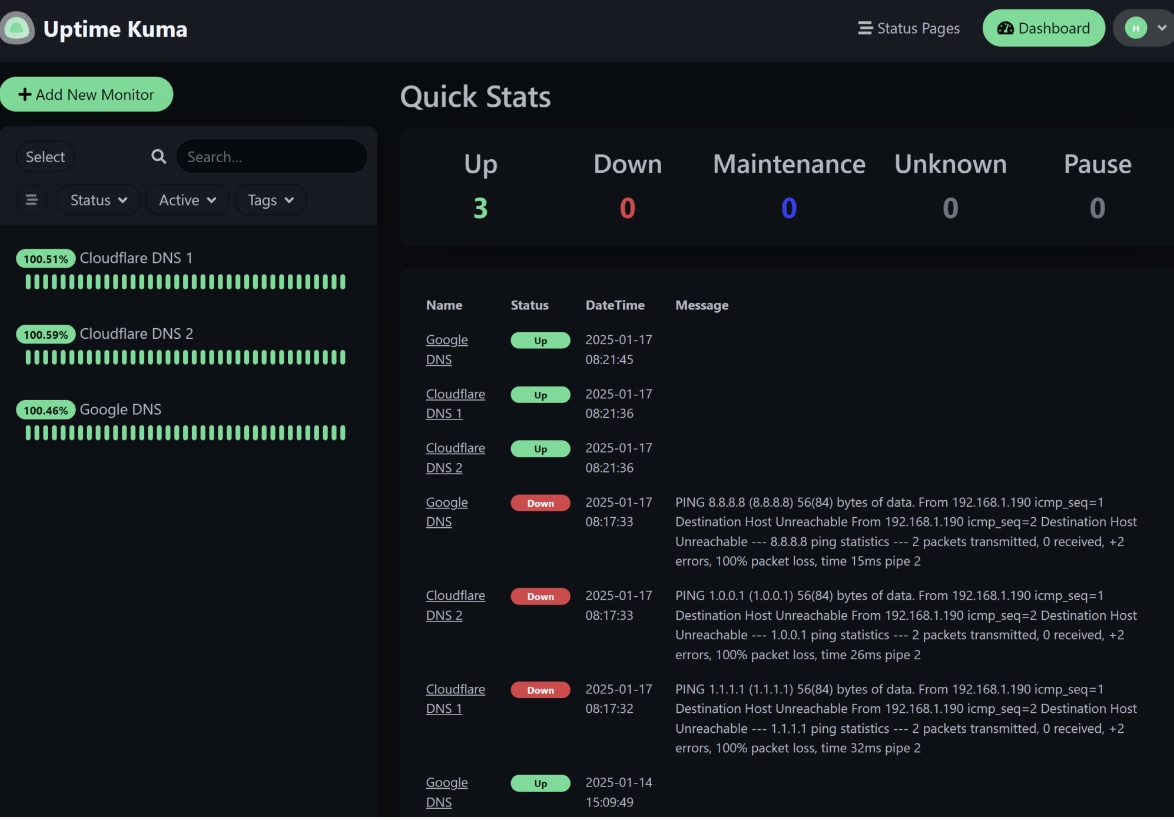Viewport: 1174px width, 820px height.
Task: Click the 100.51% uptime badge
Action: pyautogui.click(x=46, y=259)
